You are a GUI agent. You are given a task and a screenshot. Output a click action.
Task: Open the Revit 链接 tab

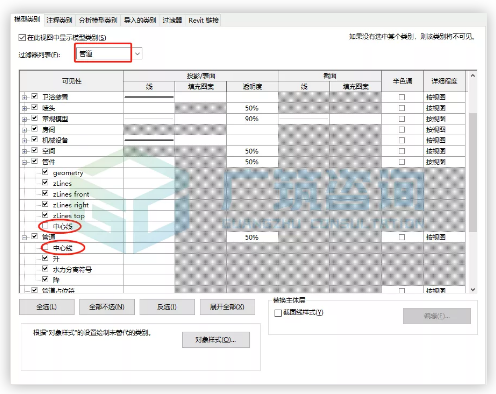(203, 20)
